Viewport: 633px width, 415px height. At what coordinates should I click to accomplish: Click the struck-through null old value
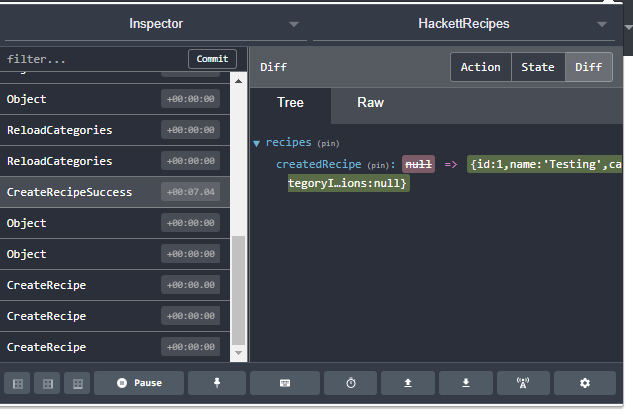(418, 164)
